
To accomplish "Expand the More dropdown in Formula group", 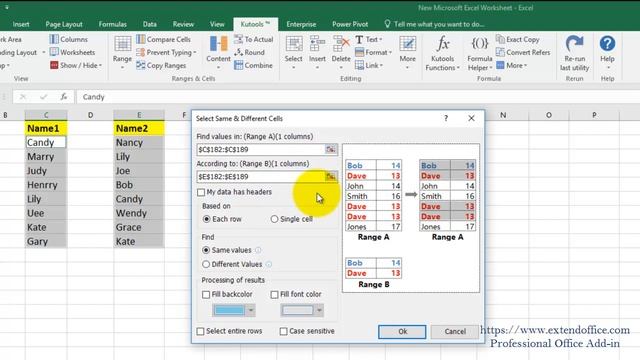I will 525,65.
